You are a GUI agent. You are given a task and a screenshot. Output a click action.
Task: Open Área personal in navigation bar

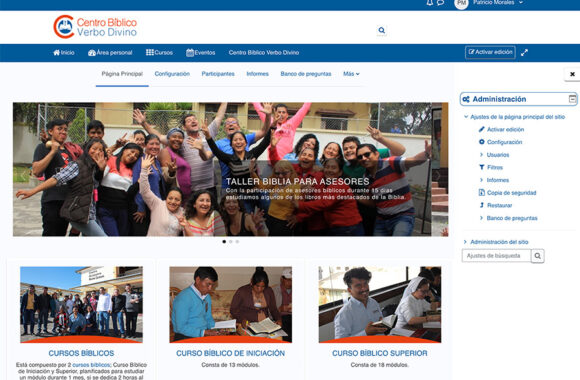tap(110, 53)
